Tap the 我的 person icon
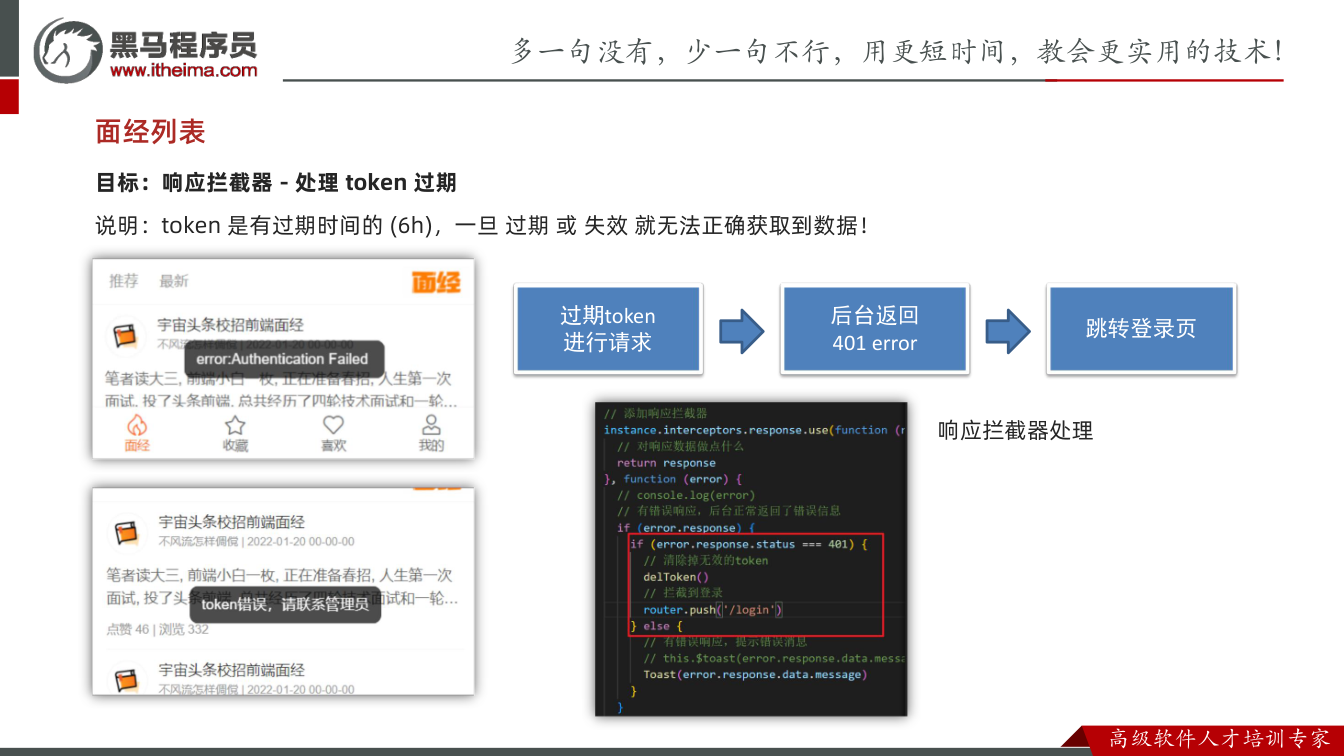 tap(431, 425)
